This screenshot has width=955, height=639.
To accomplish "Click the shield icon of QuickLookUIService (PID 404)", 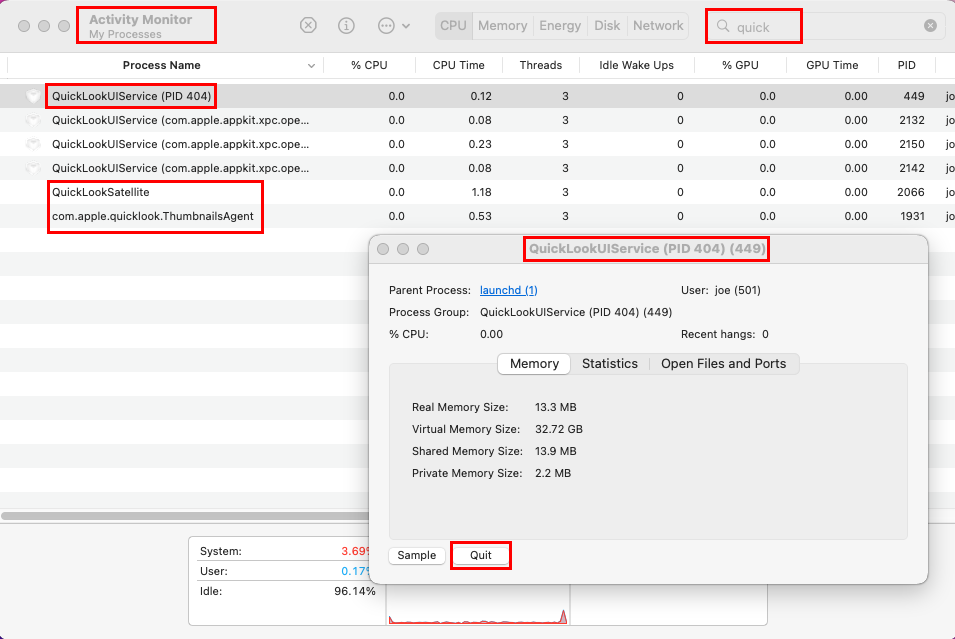I will (33, 96).
